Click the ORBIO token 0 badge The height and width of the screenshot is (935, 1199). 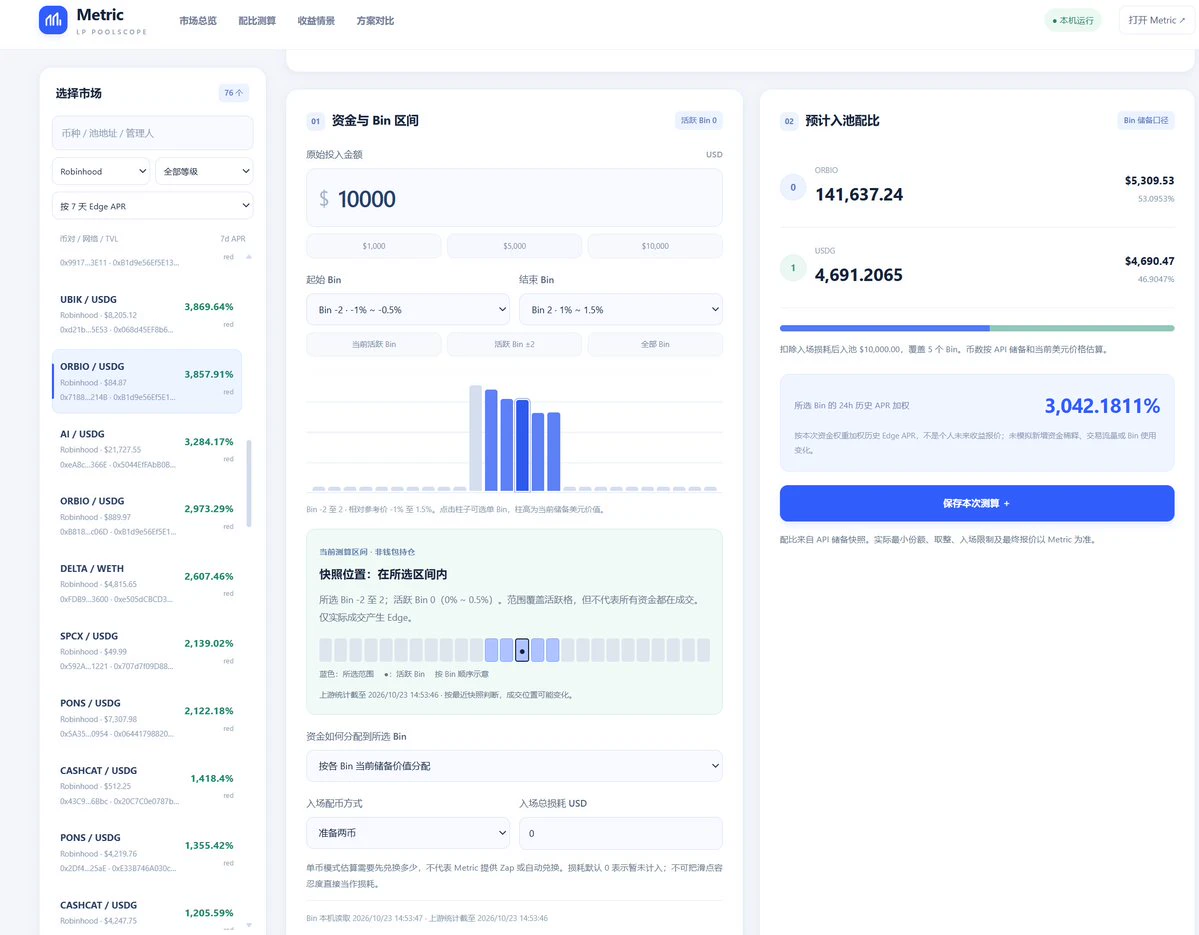click(793, 187)
